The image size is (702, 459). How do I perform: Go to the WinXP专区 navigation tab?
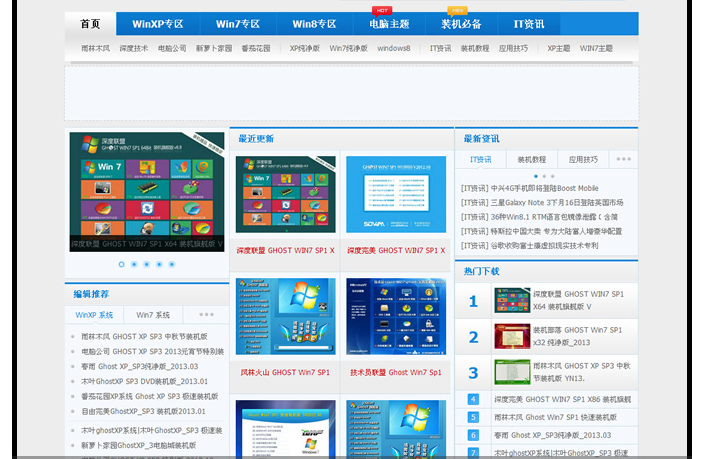click(158, 24)
